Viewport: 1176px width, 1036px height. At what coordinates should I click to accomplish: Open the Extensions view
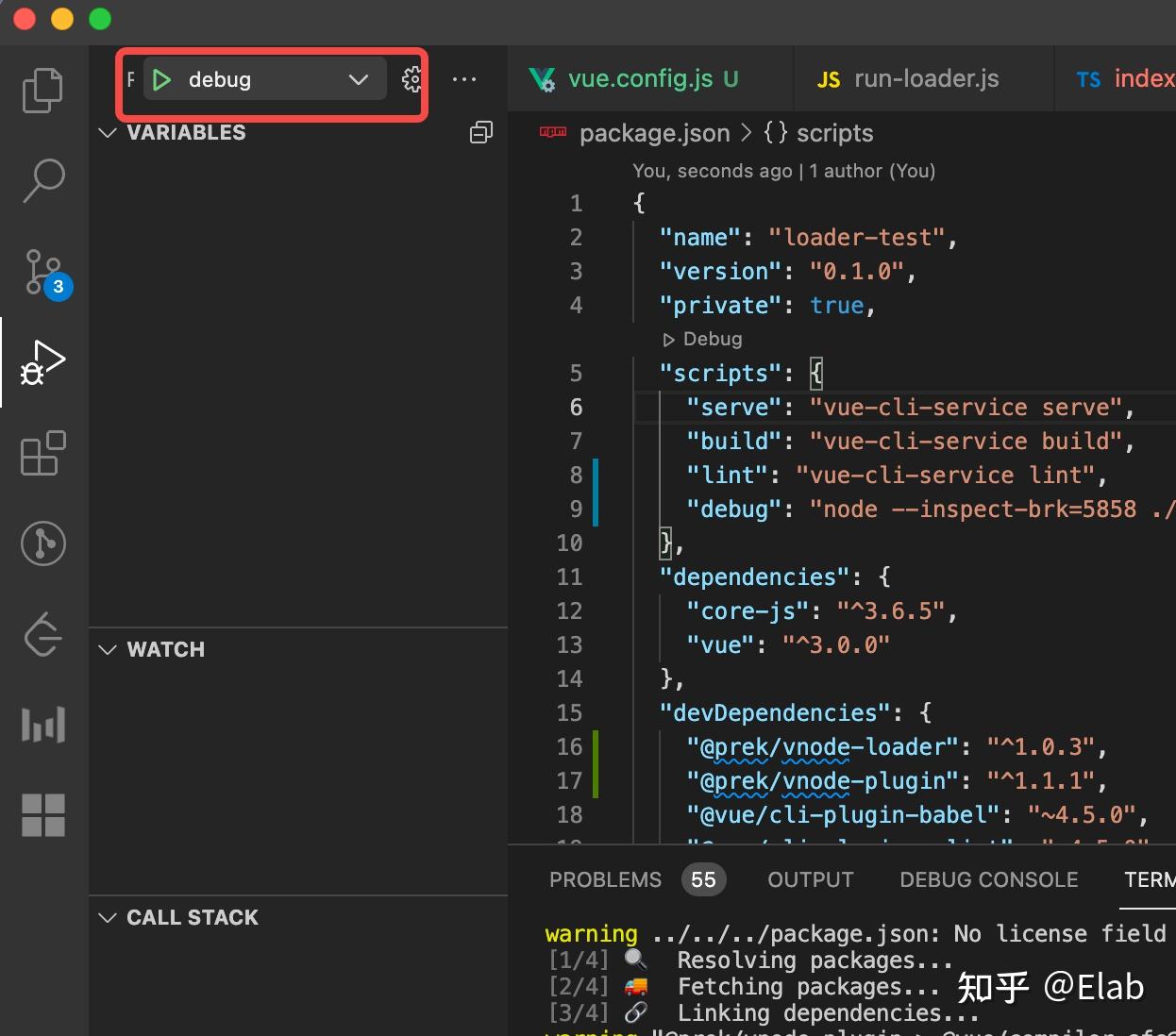[x=42, y=454]
